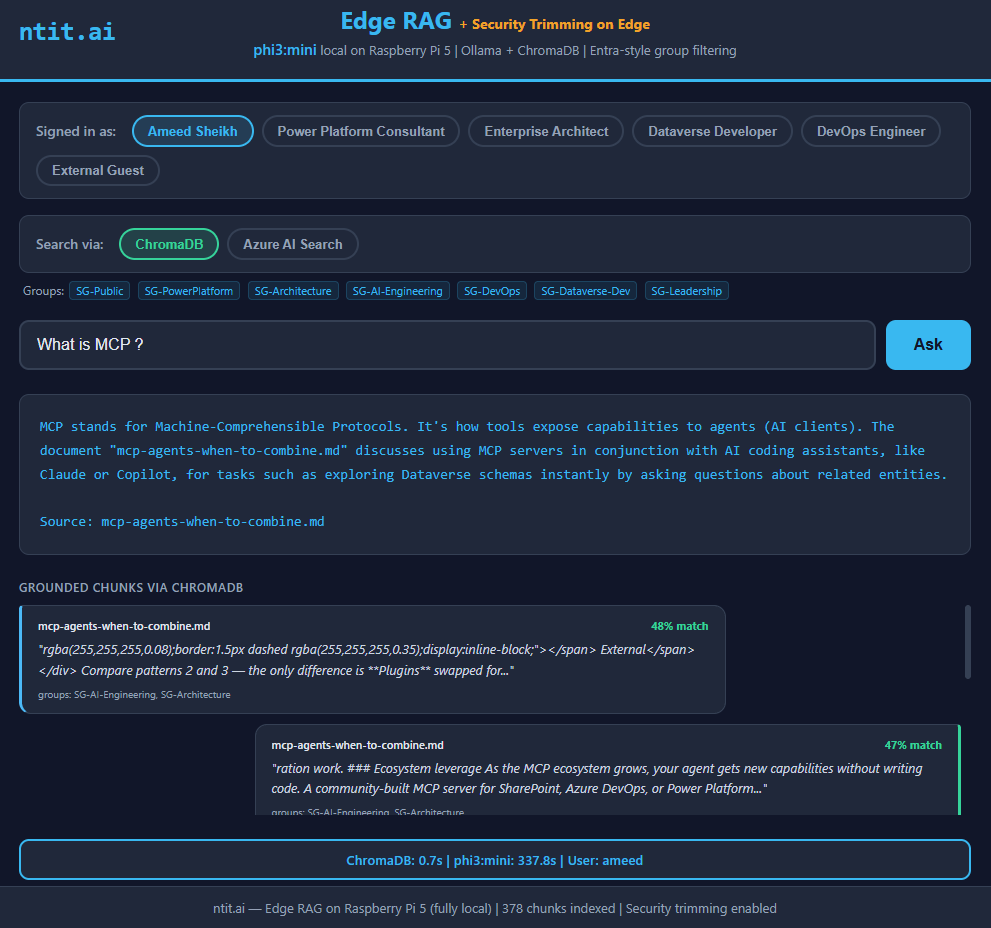Viewport: 991px width, 928px height.
Task: Click the question input containing "What is MCP ?"
Action: tap(447, 345)
